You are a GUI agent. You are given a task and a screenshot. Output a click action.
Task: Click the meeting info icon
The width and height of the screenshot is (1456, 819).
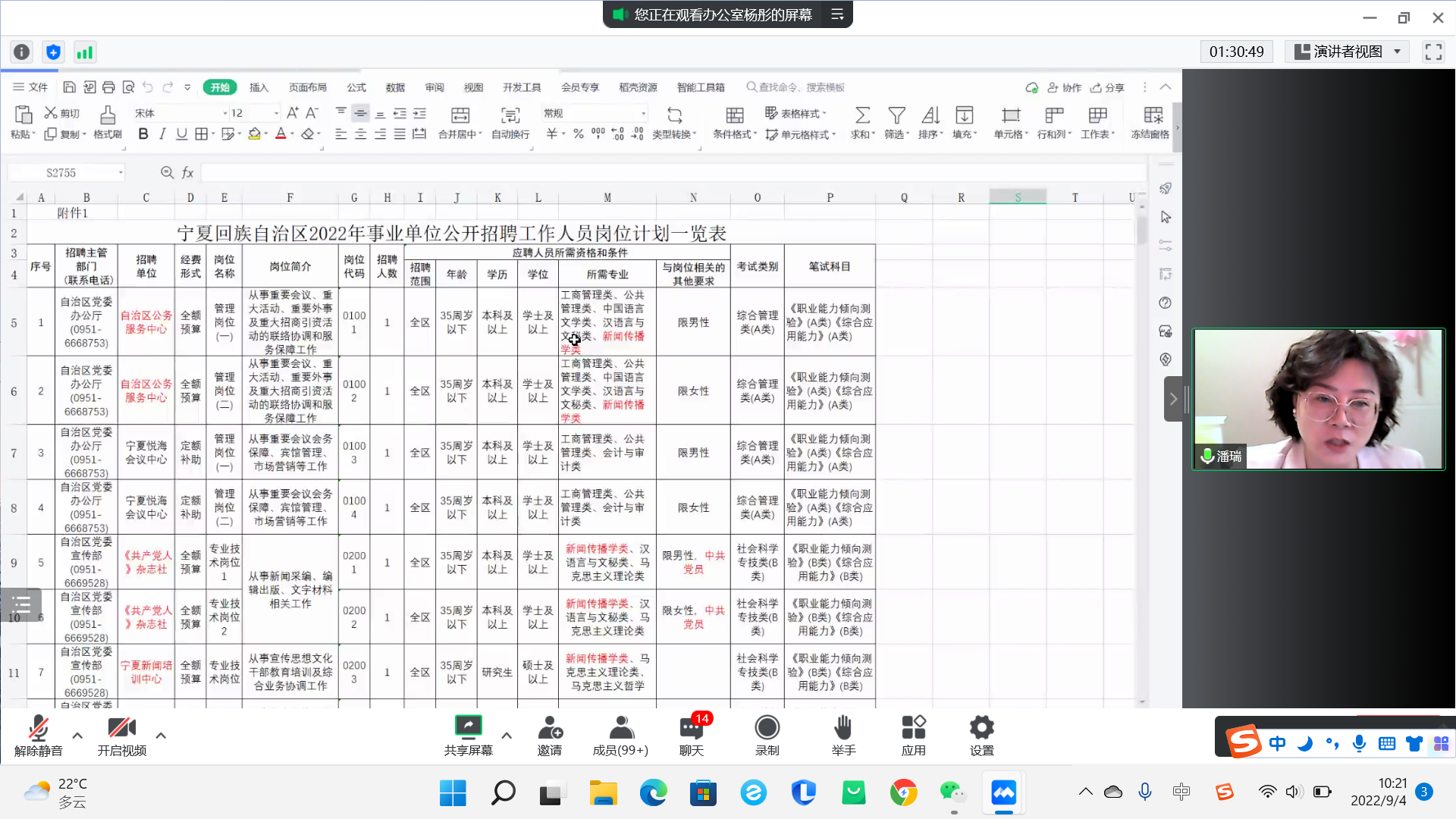pyautogui.click(x=22, y=52)
